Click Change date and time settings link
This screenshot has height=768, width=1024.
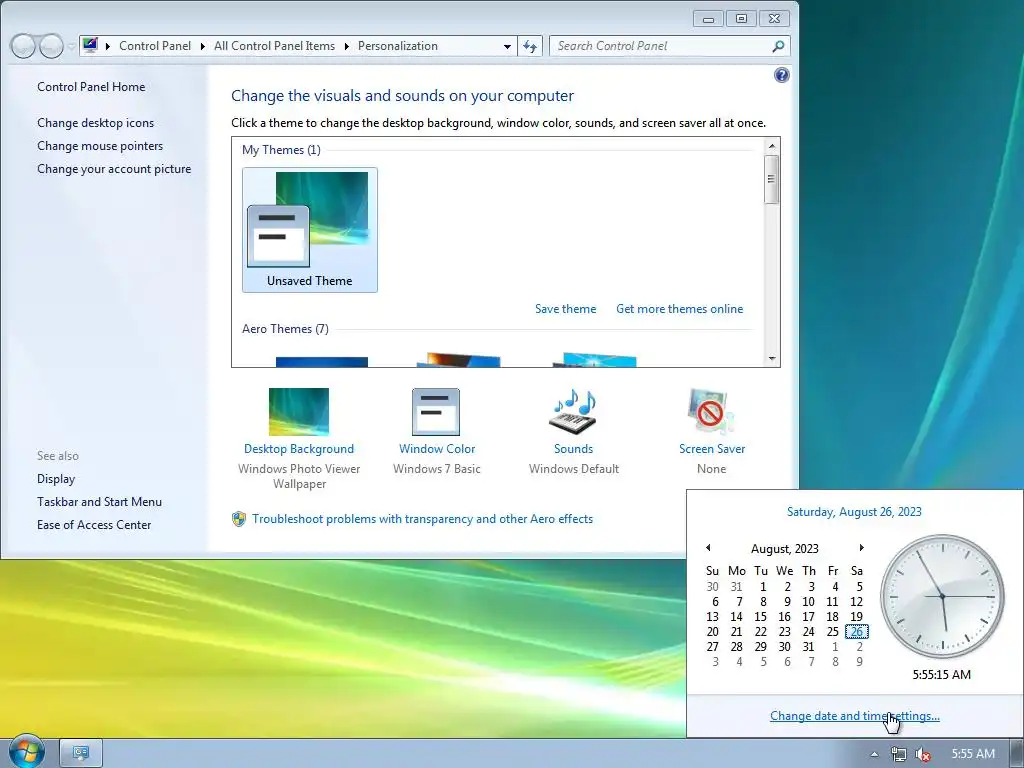(x=855, y=716)
